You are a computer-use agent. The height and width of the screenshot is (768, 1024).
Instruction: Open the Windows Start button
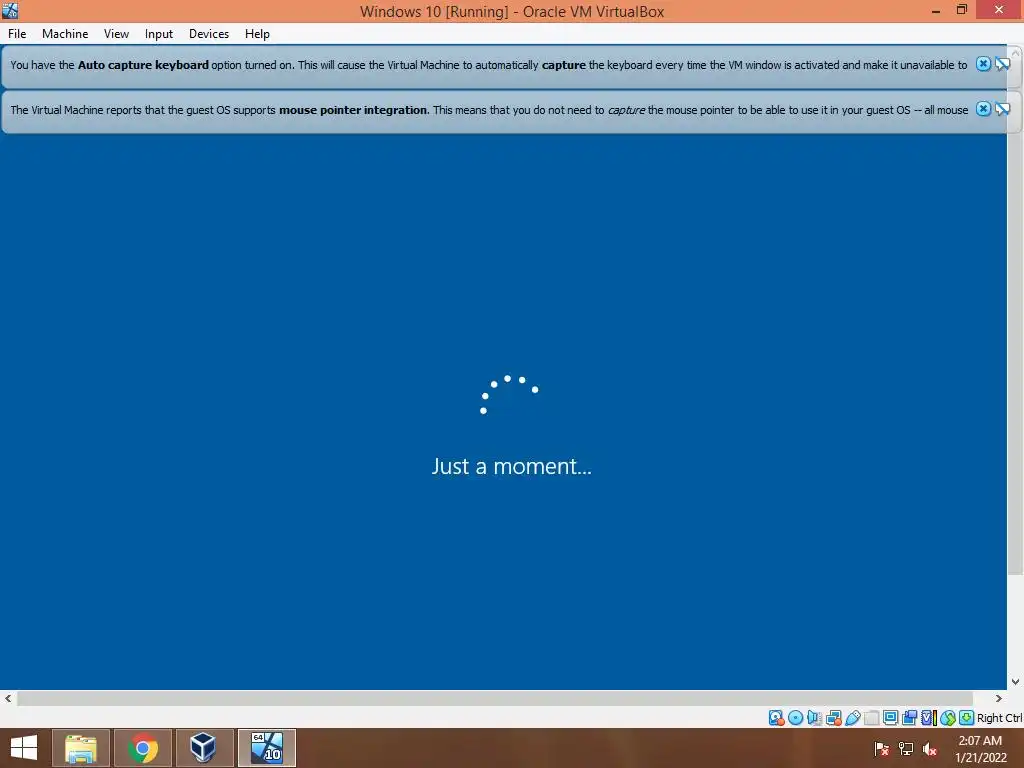coord(24,748)
